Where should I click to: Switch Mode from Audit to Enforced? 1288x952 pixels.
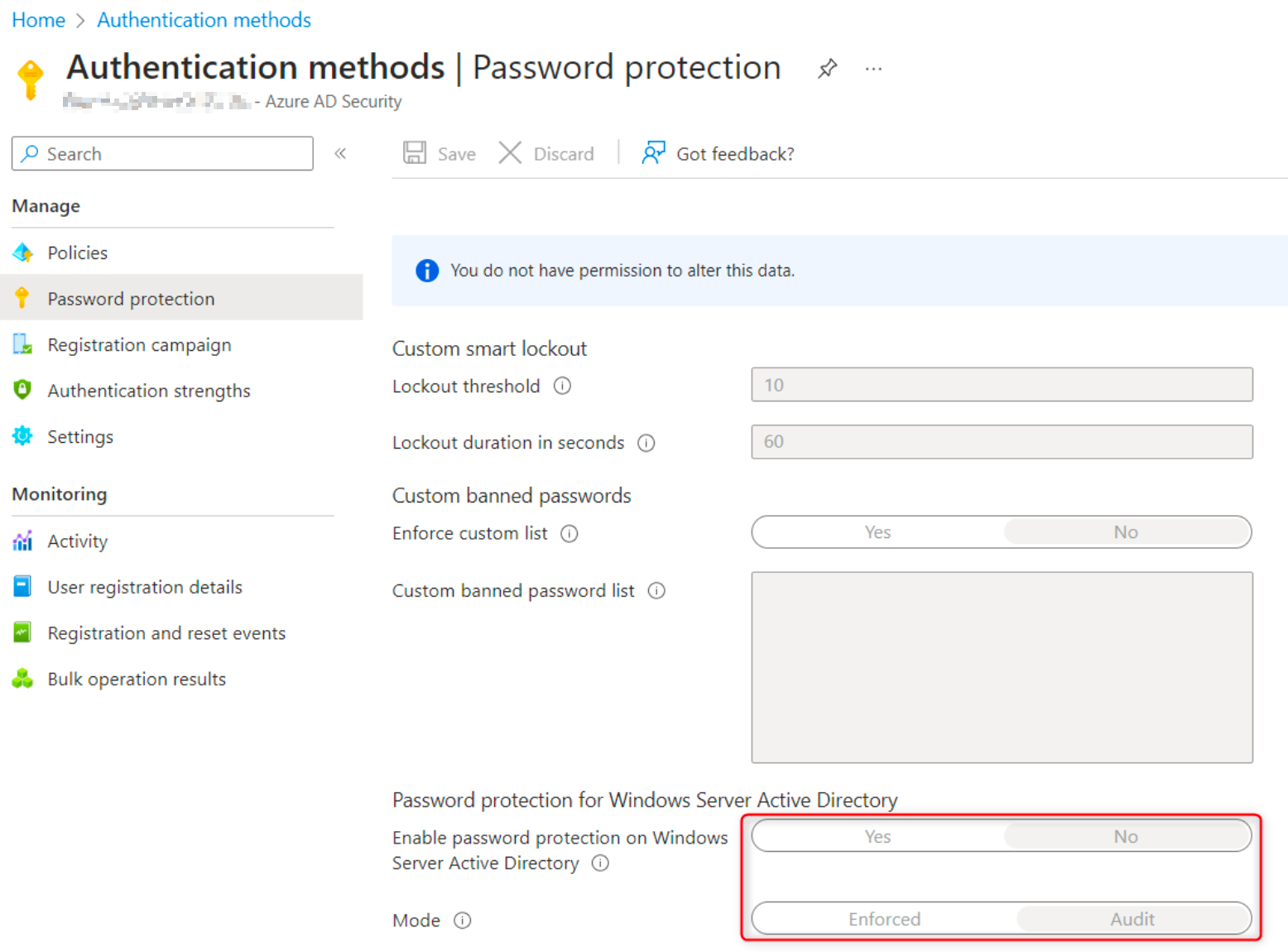click(x=883, y=918)
